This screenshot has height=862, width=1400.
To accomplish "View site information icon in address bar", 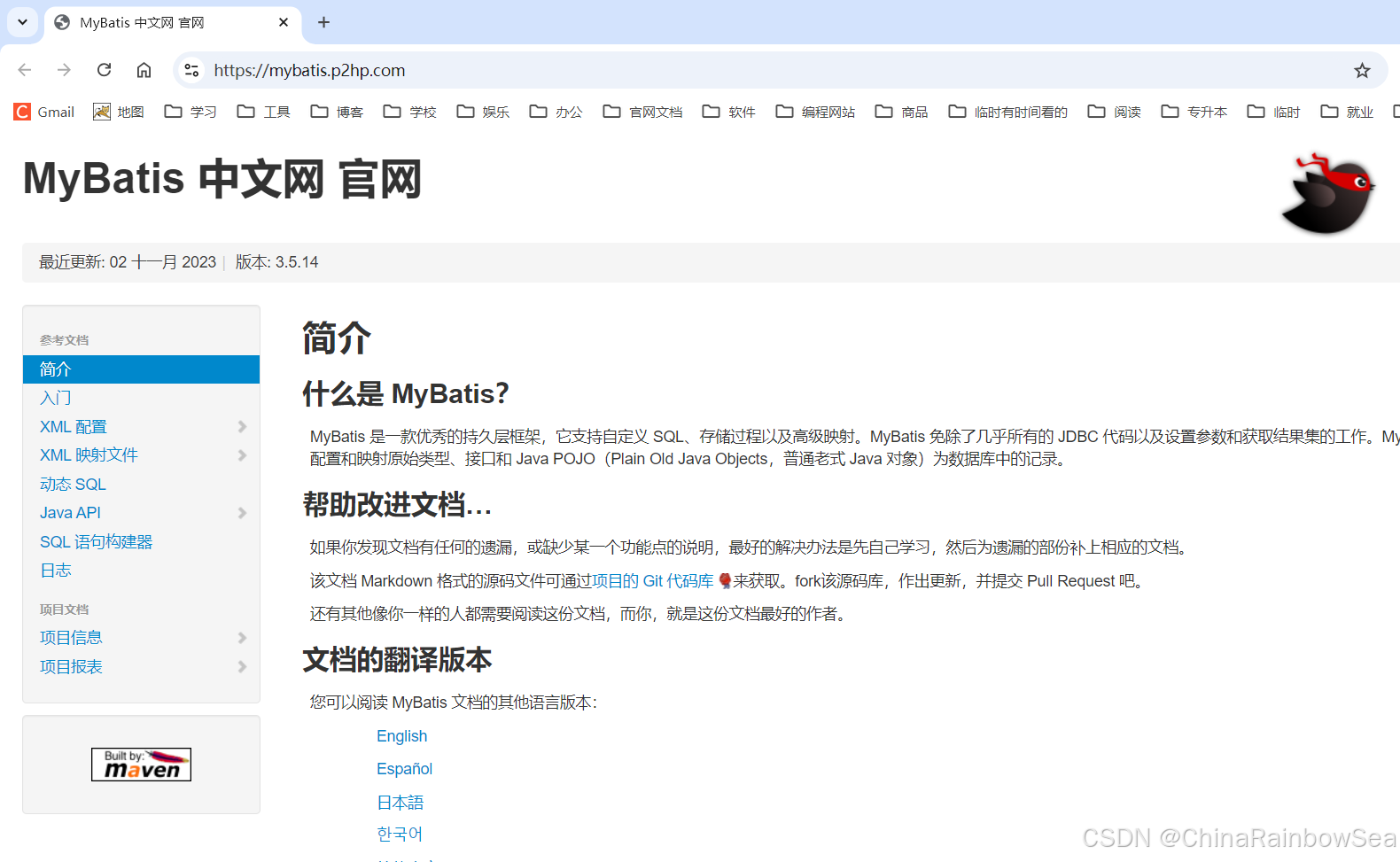I will (191, 70).
